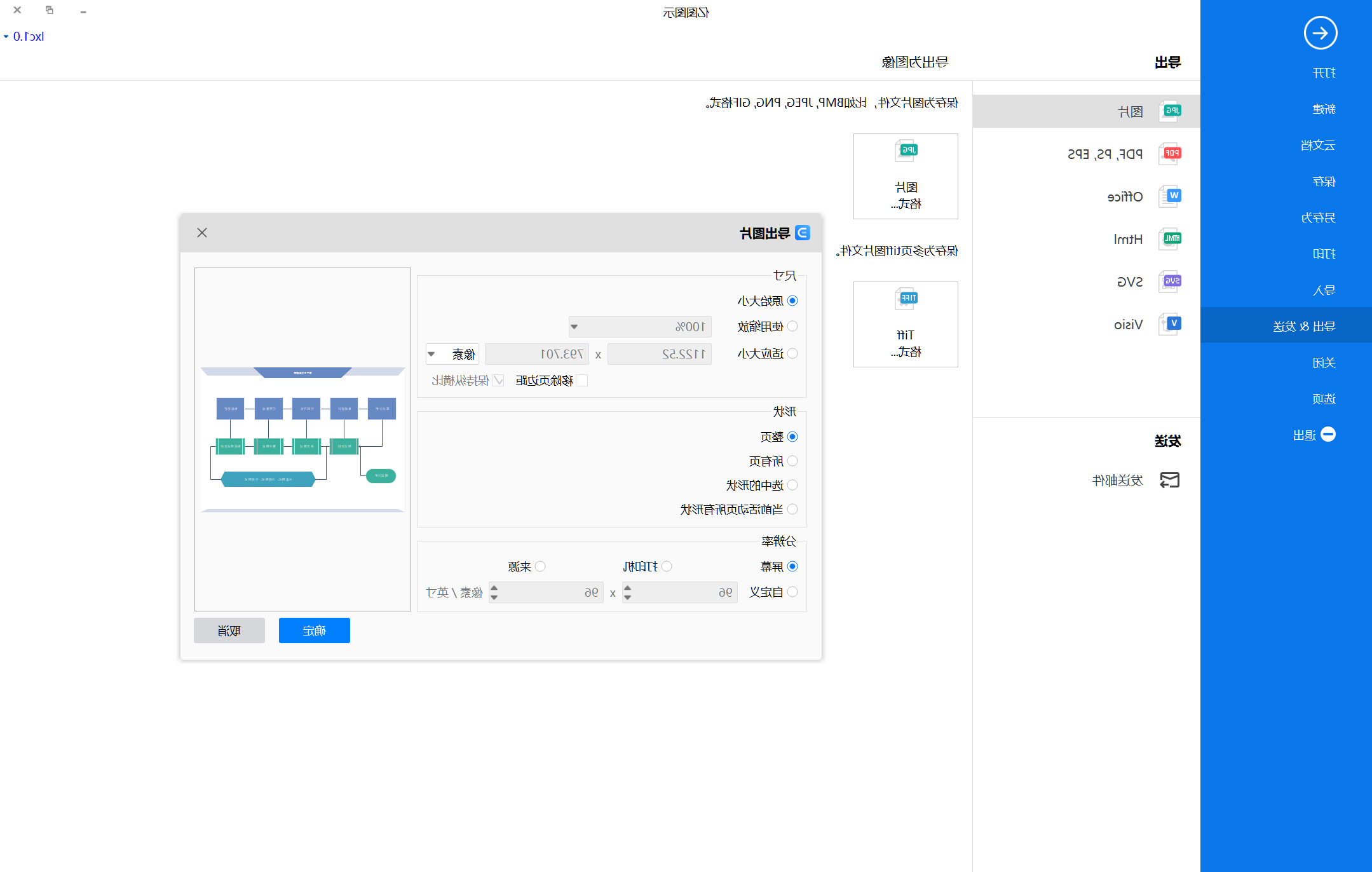Open the 选项 menu item

(1324, 399)
